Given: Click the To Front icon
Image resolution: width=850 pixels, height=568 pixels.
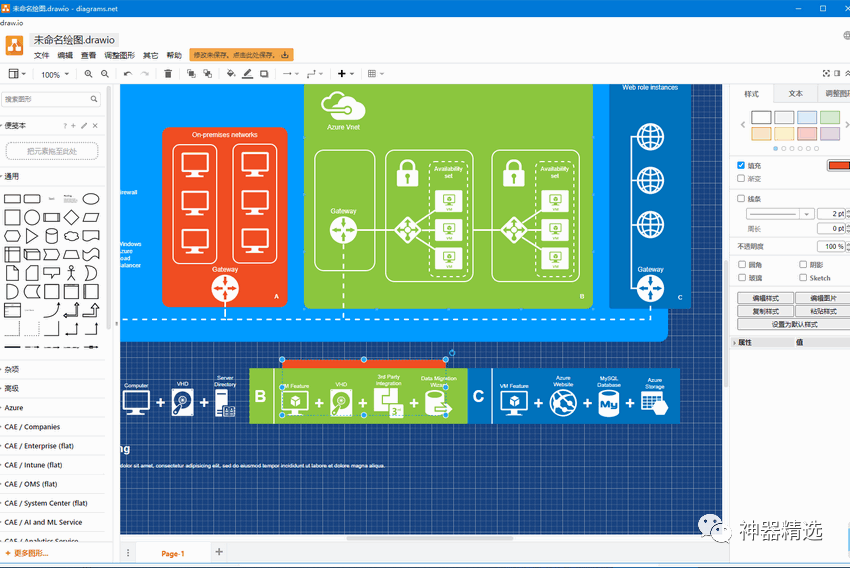Looking at the screenshot, I should click(191, 74).
